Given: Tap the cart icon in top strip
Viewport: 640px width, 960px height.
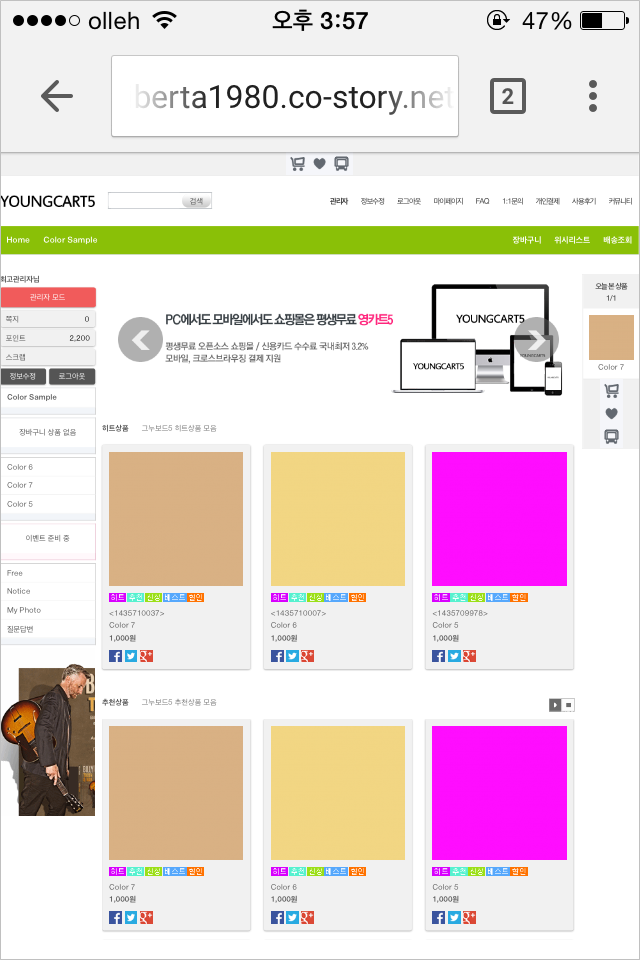Looking at the screenshot, I should (x=297, y=164).
